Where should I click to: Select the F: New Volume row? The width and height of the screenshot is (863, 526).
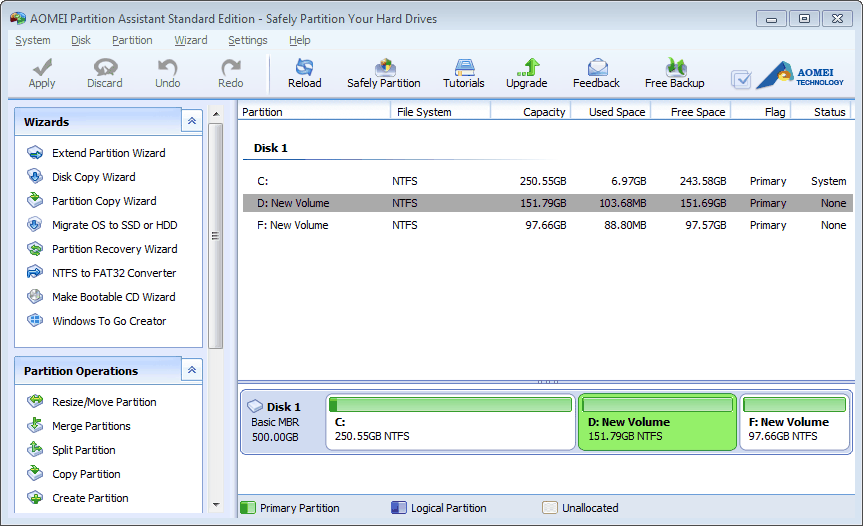coord(548,225)
